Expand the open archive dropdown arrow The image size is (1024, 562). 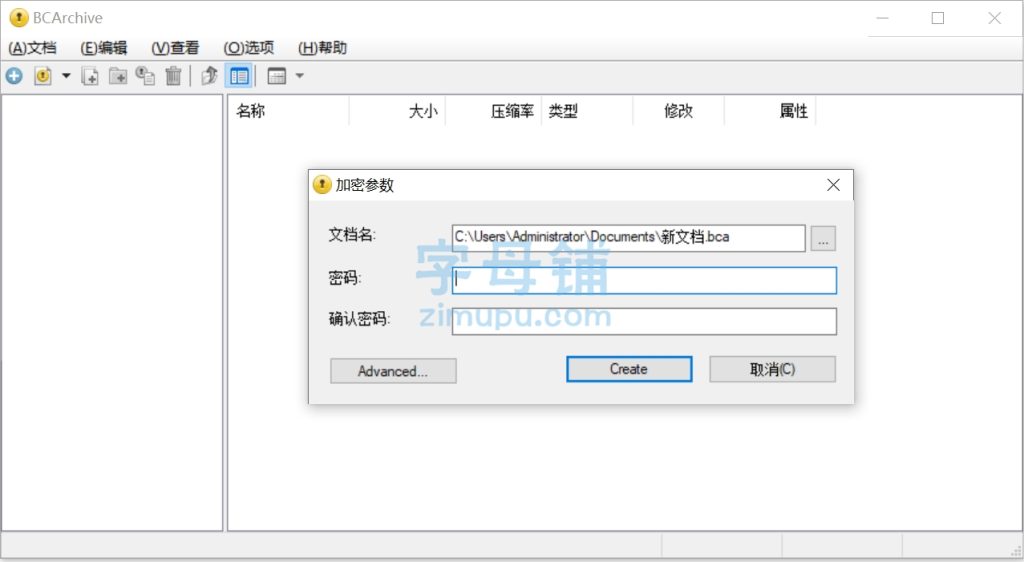(x=66, y=76)
